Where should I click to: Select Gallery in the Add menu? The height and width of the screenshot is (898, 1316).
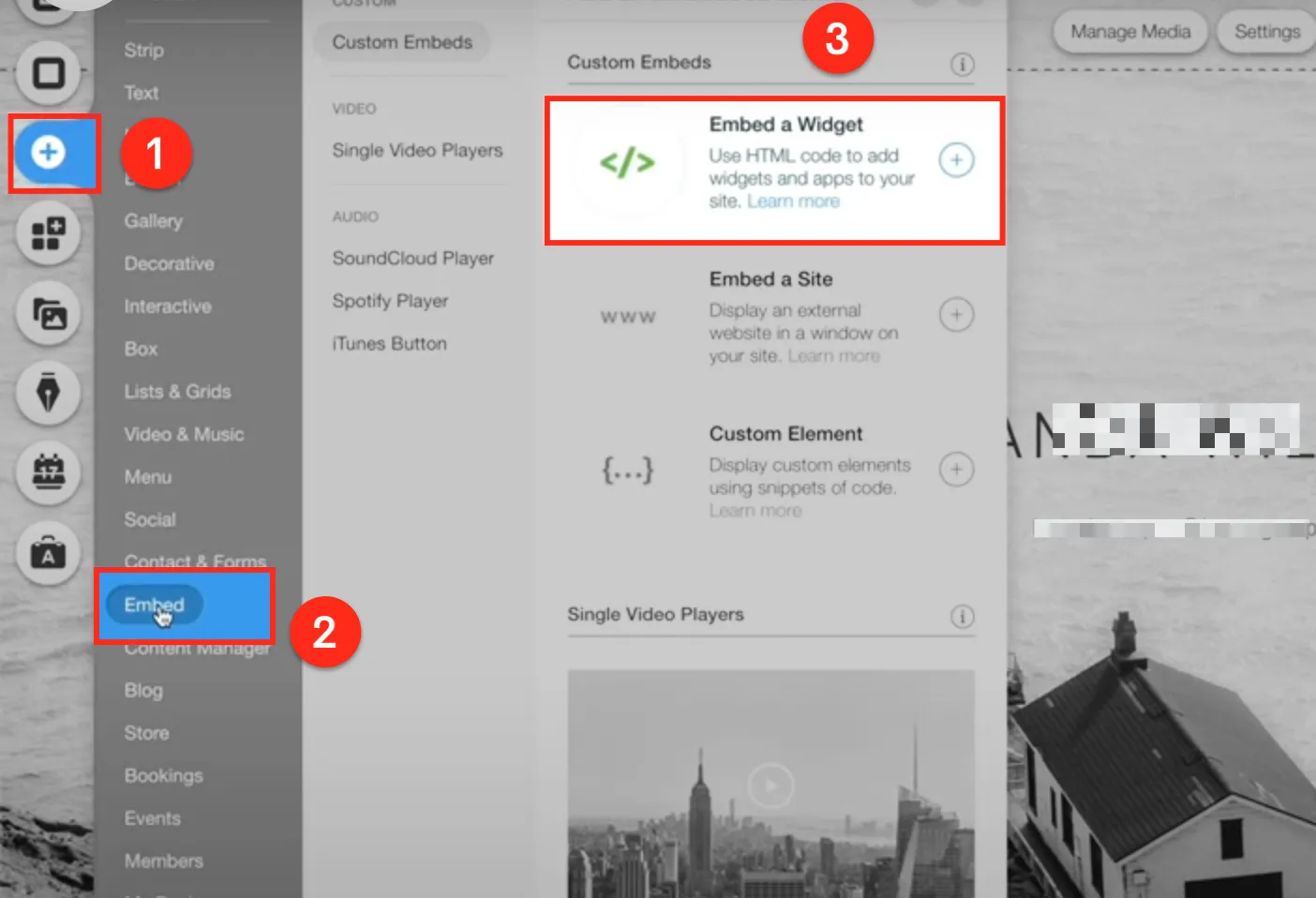(154, 221)
